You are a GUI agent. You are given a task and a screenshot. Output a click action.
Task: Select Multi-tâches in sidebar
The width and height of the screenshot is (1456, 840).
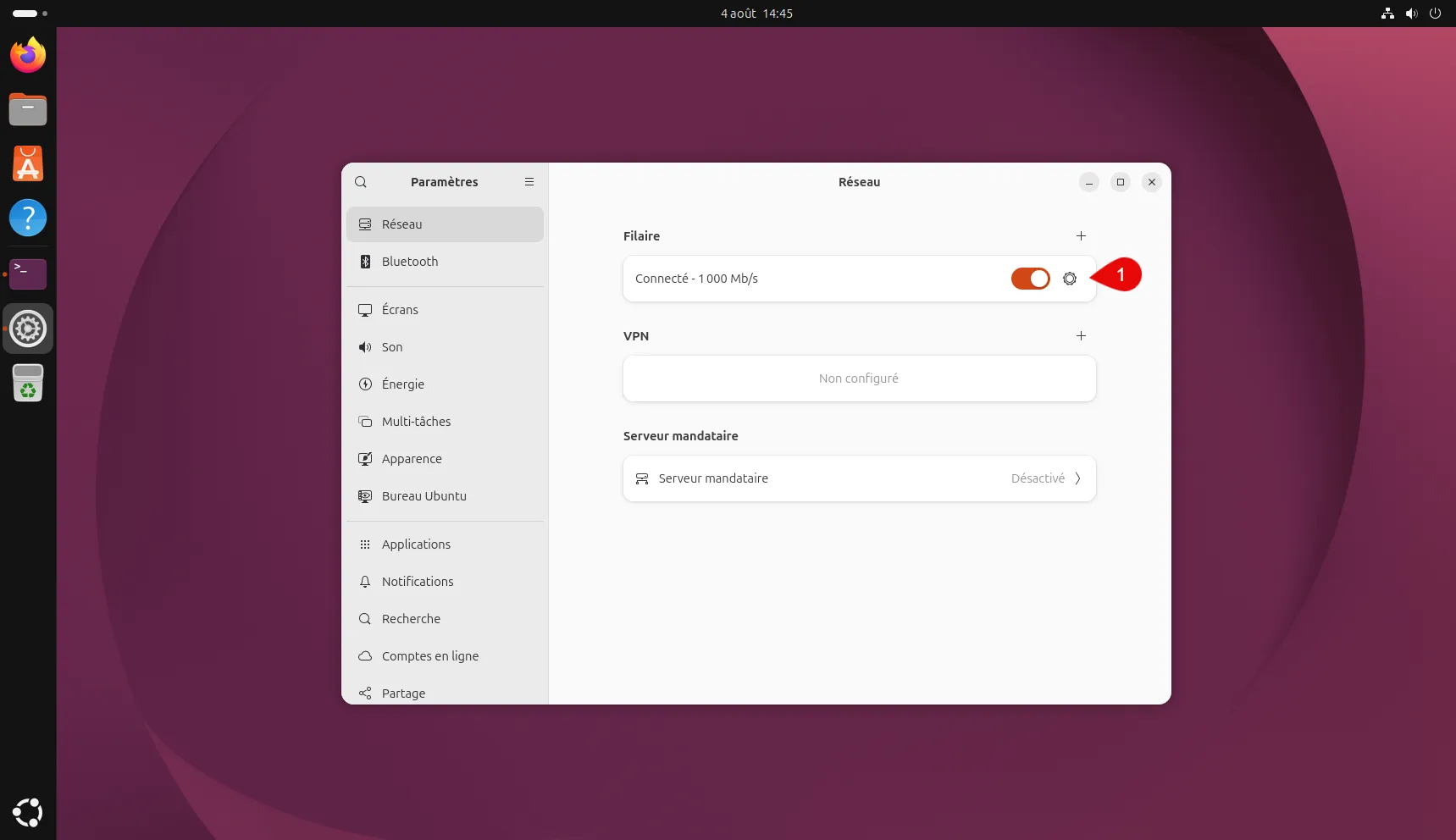point(445,422)
